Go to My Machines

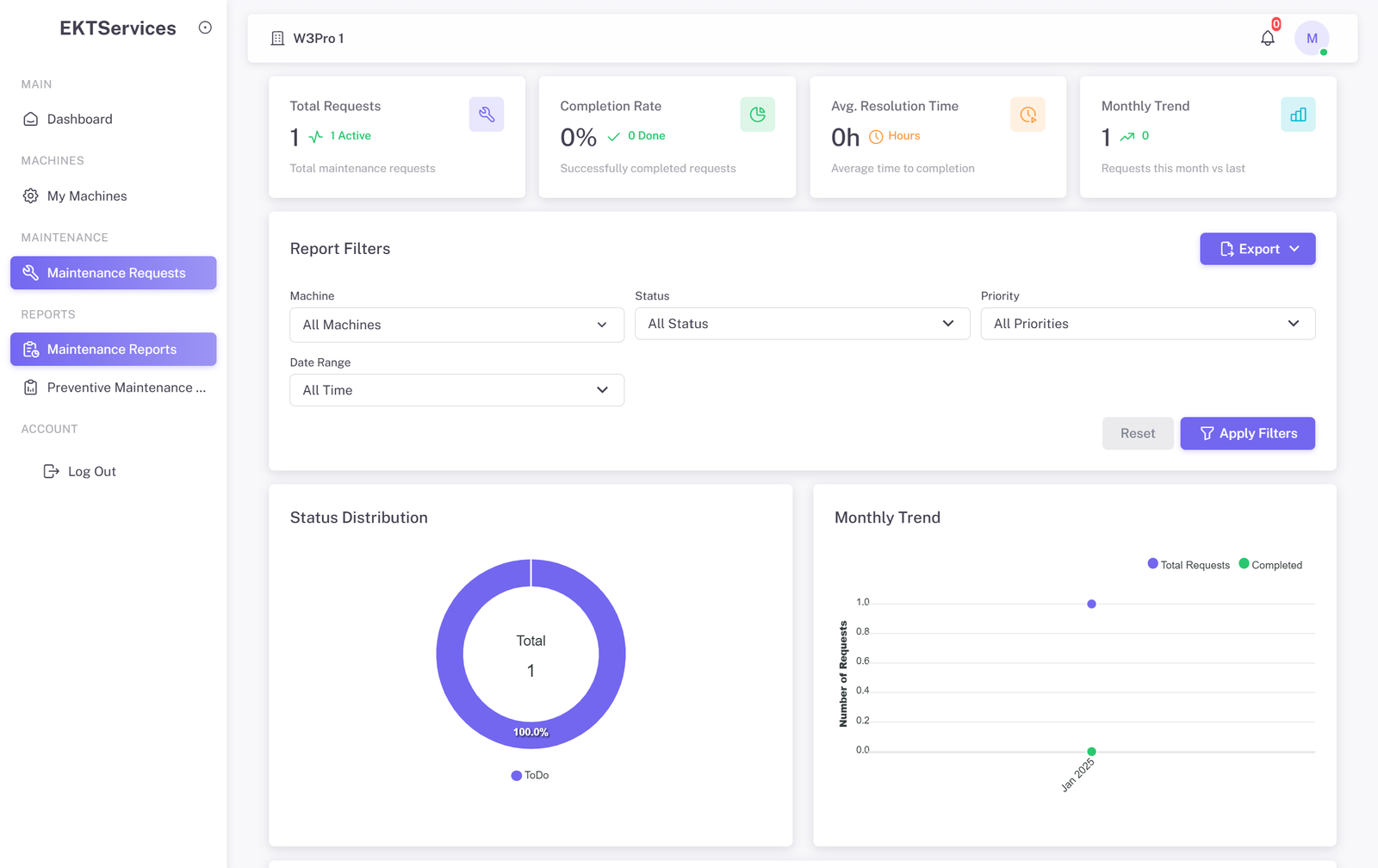pyautogui.click(x=114, y=195)
